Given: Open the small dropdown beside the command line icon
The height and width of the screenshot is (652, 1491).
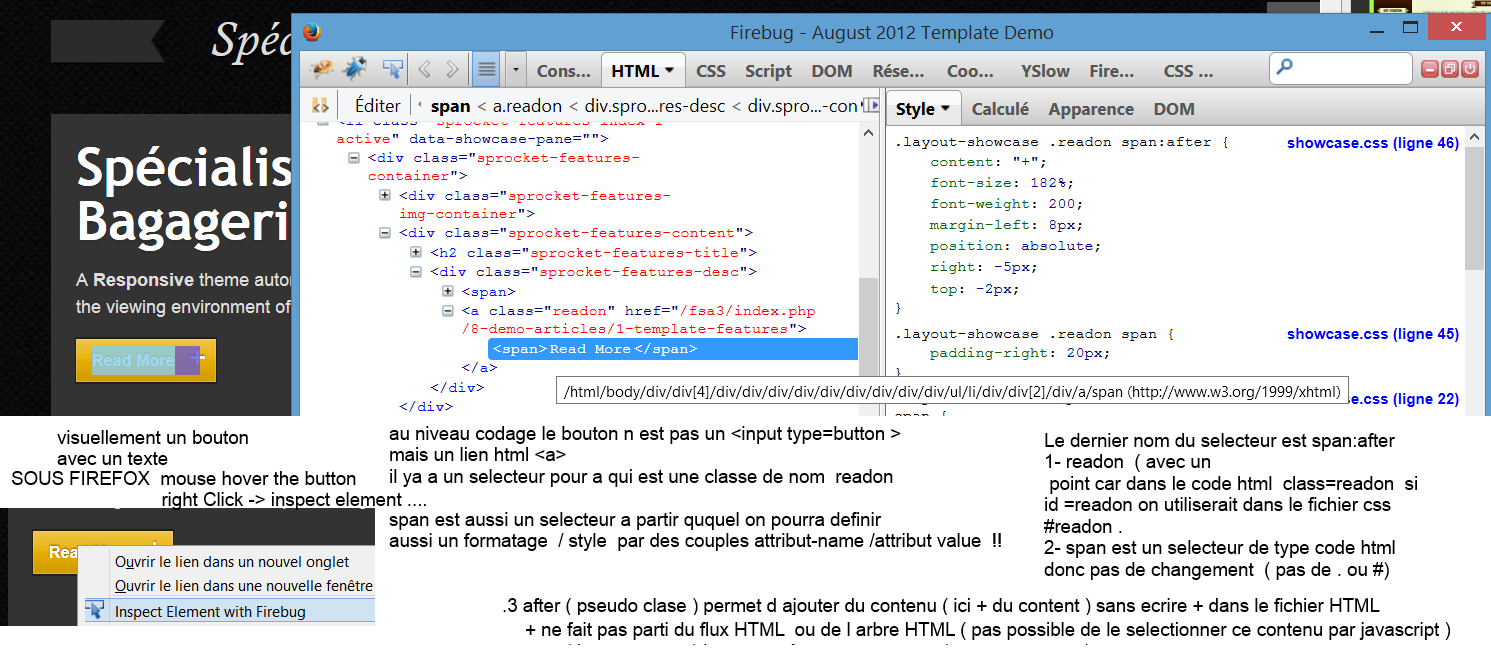Looking at the screenshot, I should tap(515, 70).
